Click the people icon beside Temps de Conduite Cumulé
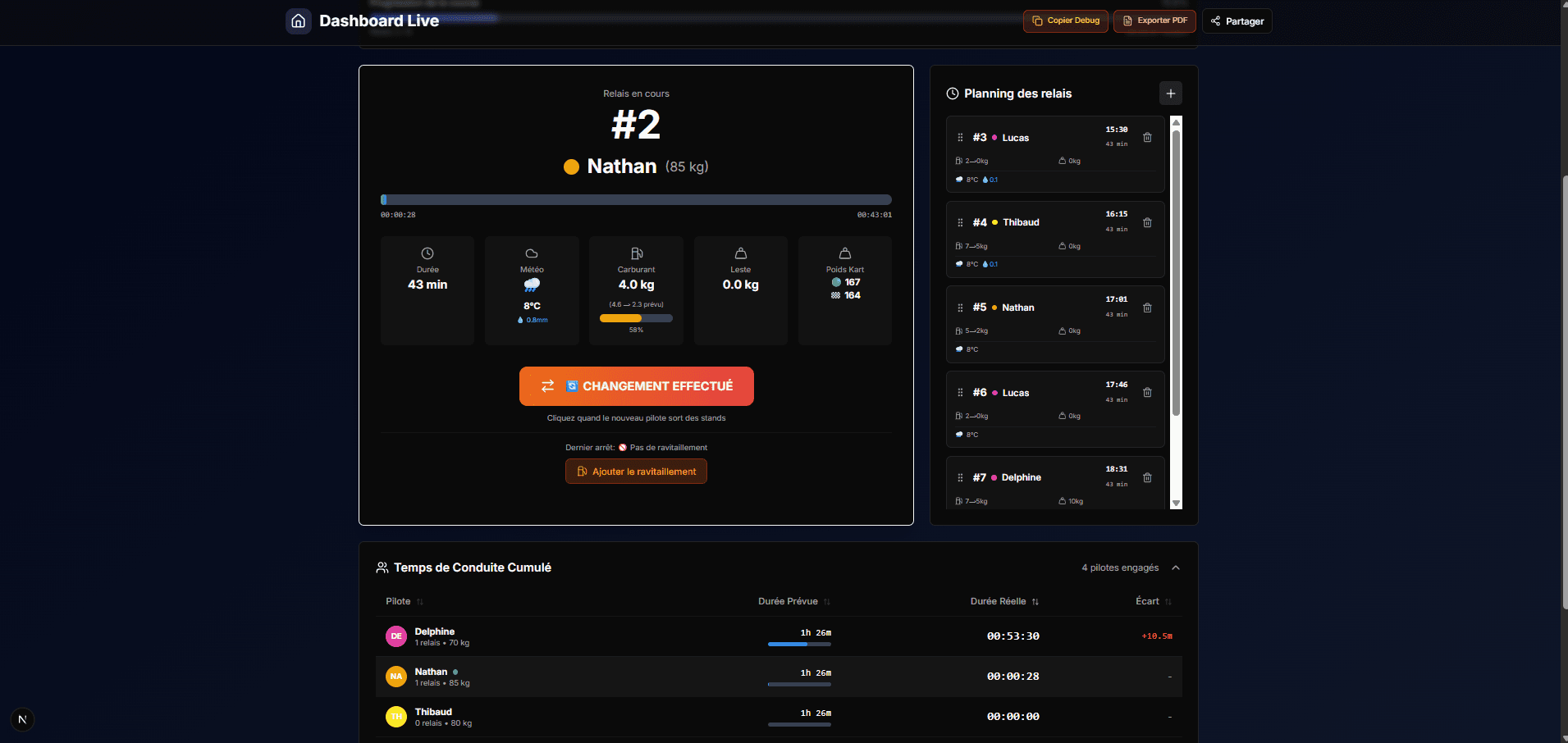The width and height of the screenshot is (1568, 743). coord(382,567)
